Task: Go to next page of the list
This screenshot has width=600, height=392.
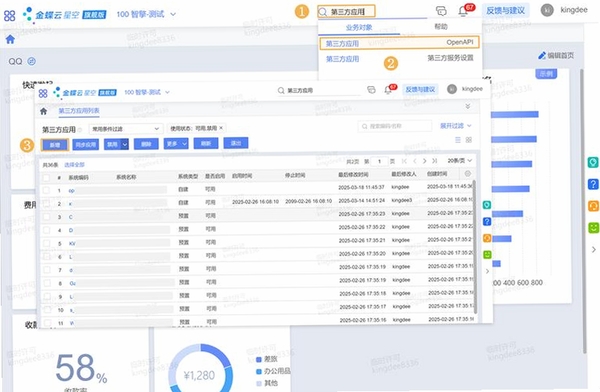Action: click(x=424, y=161)
